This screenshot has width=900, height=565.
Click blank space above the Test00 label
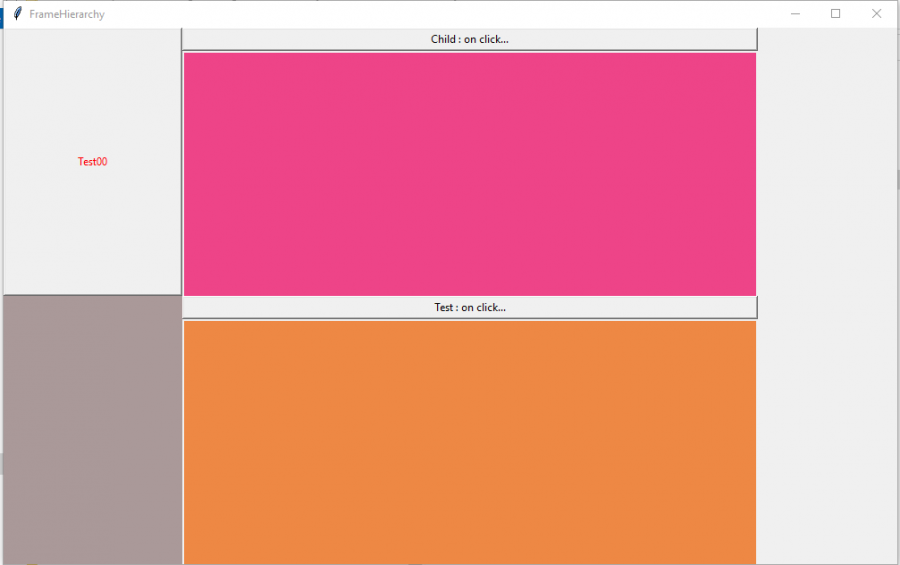pyautogui.click(x=92, y=90)
